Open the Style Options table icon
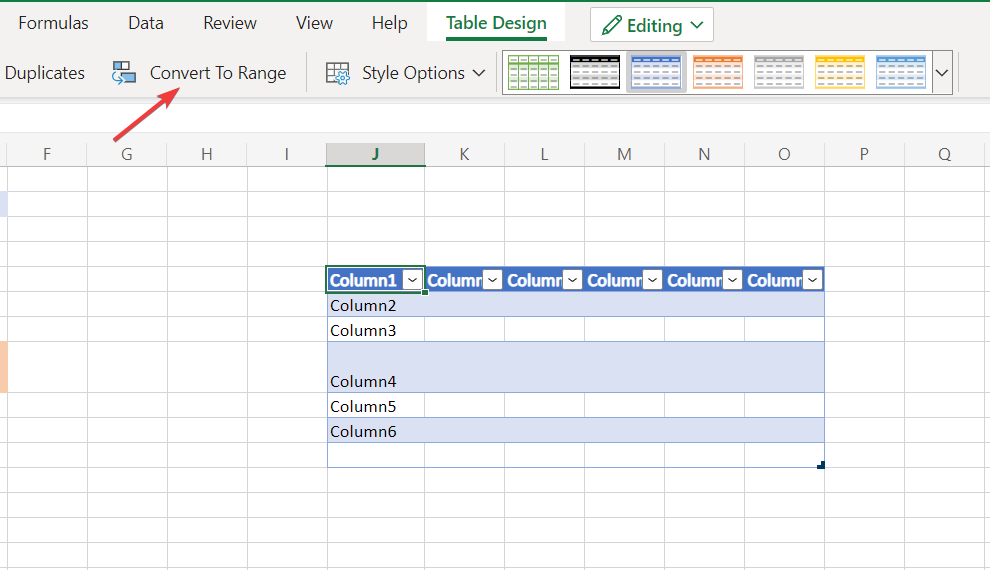The width and height of the screenshot is (990, 570). coord(338,73)
